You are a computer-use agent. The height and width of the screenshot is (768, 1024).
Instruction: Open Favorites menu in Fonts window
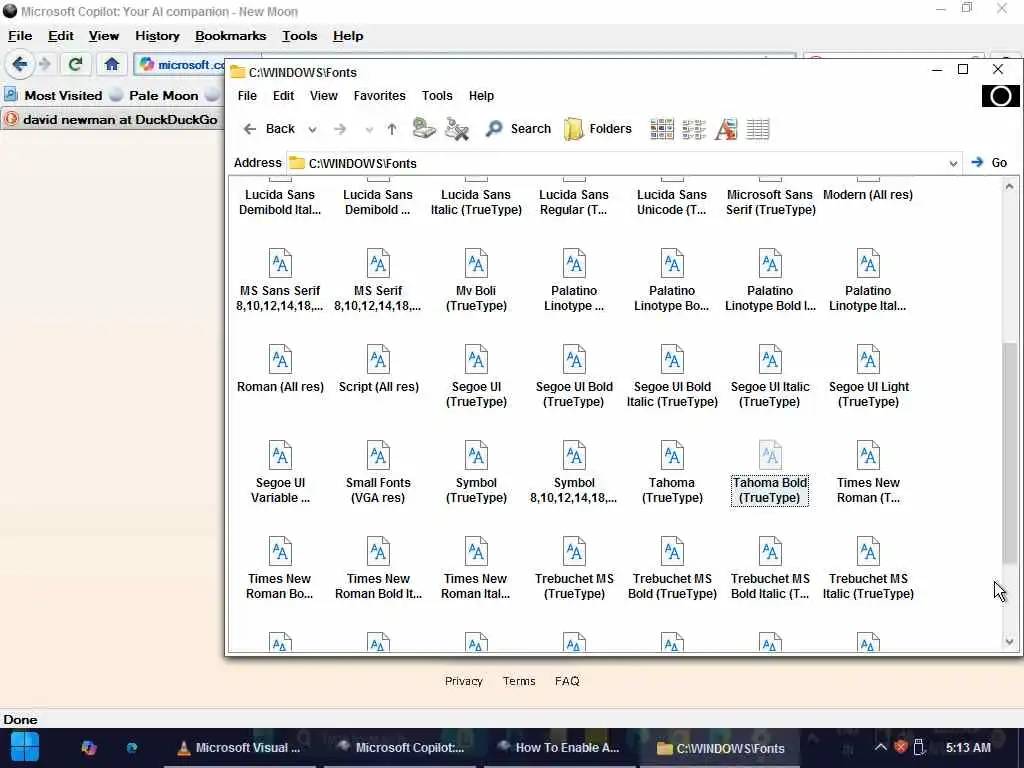[379, 95]
